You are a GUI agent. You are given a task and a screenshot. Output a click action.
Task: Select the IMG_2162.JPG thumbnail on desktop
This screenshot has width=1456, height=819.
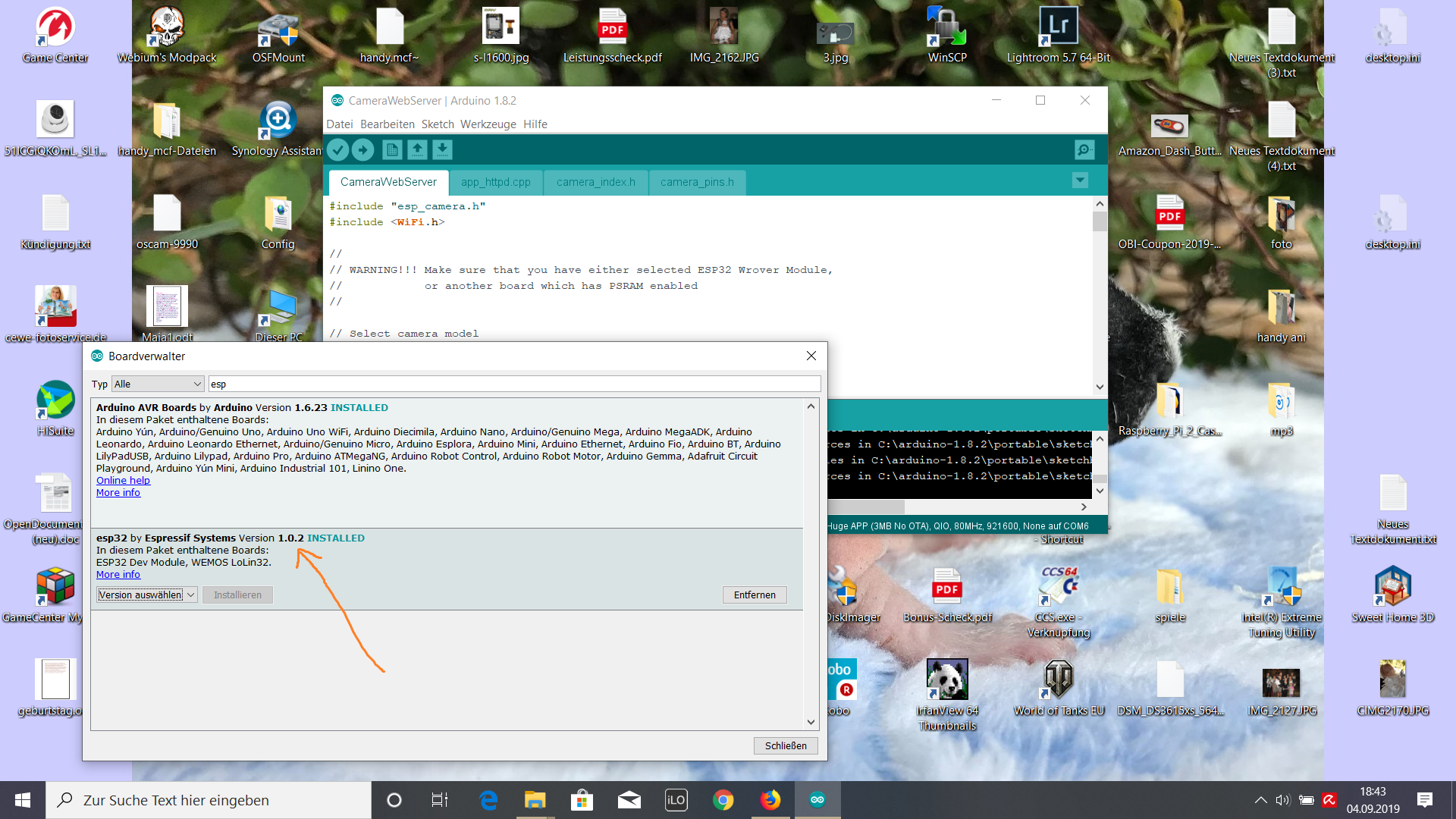[724, 35]
